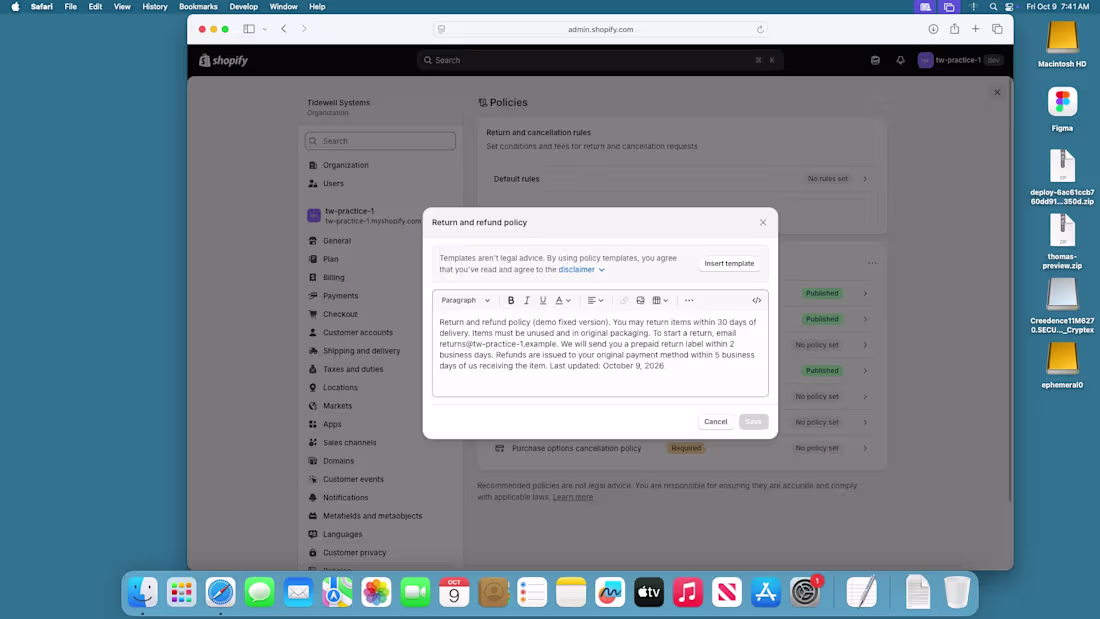This screenshot has width=1100, height=619.
Task: Go to Plan settings
Action: [330, 259]
